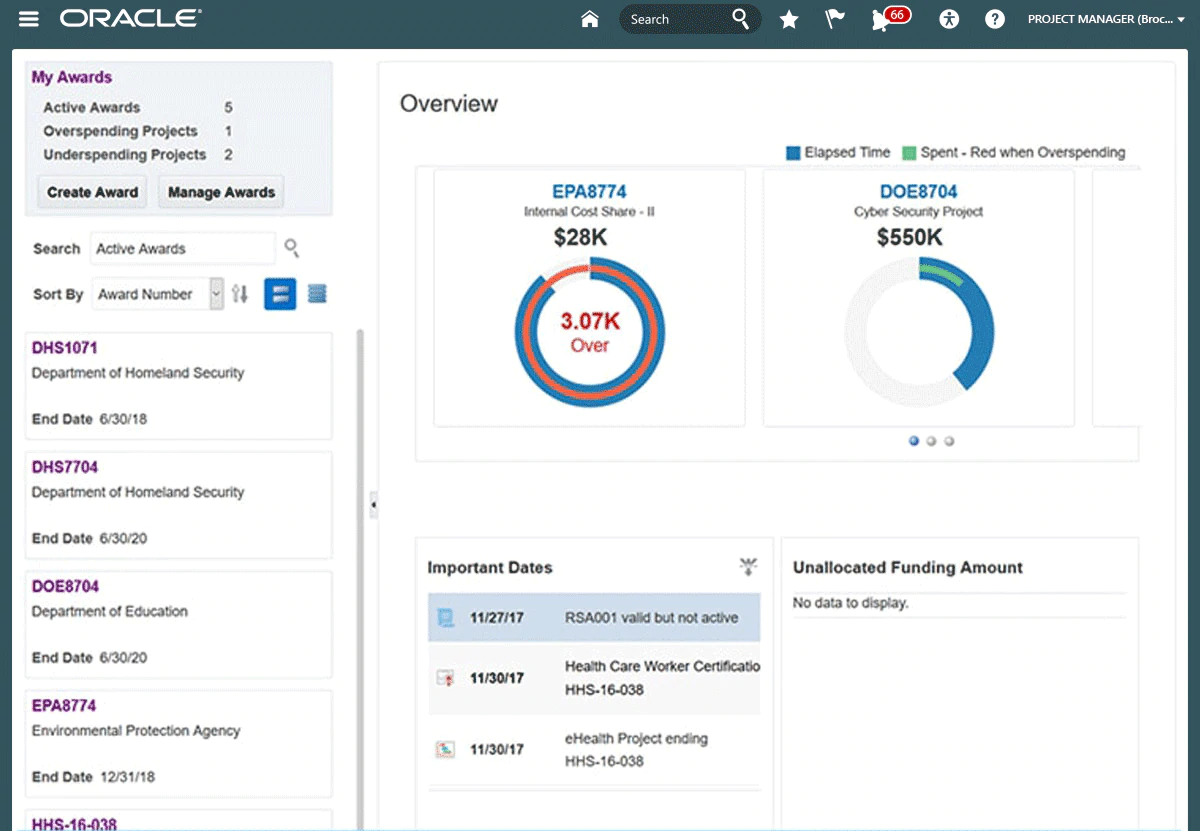Toggle the sort order icon
Viewport: 1200px width, 831px height.
click(240, 294)
